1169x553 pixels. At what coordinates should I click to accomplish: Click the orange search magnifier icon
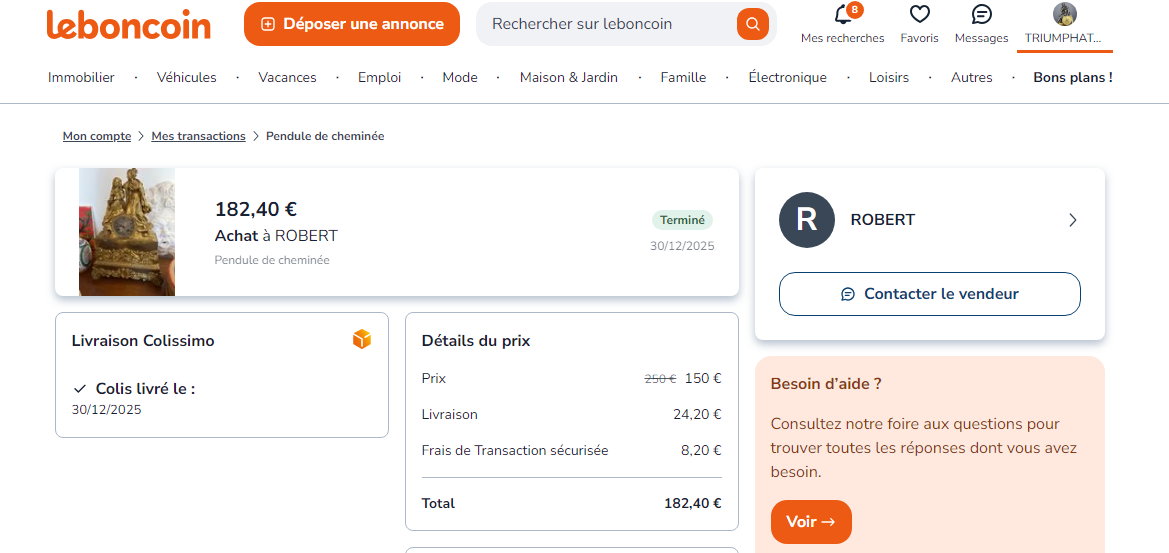point(752,24)
